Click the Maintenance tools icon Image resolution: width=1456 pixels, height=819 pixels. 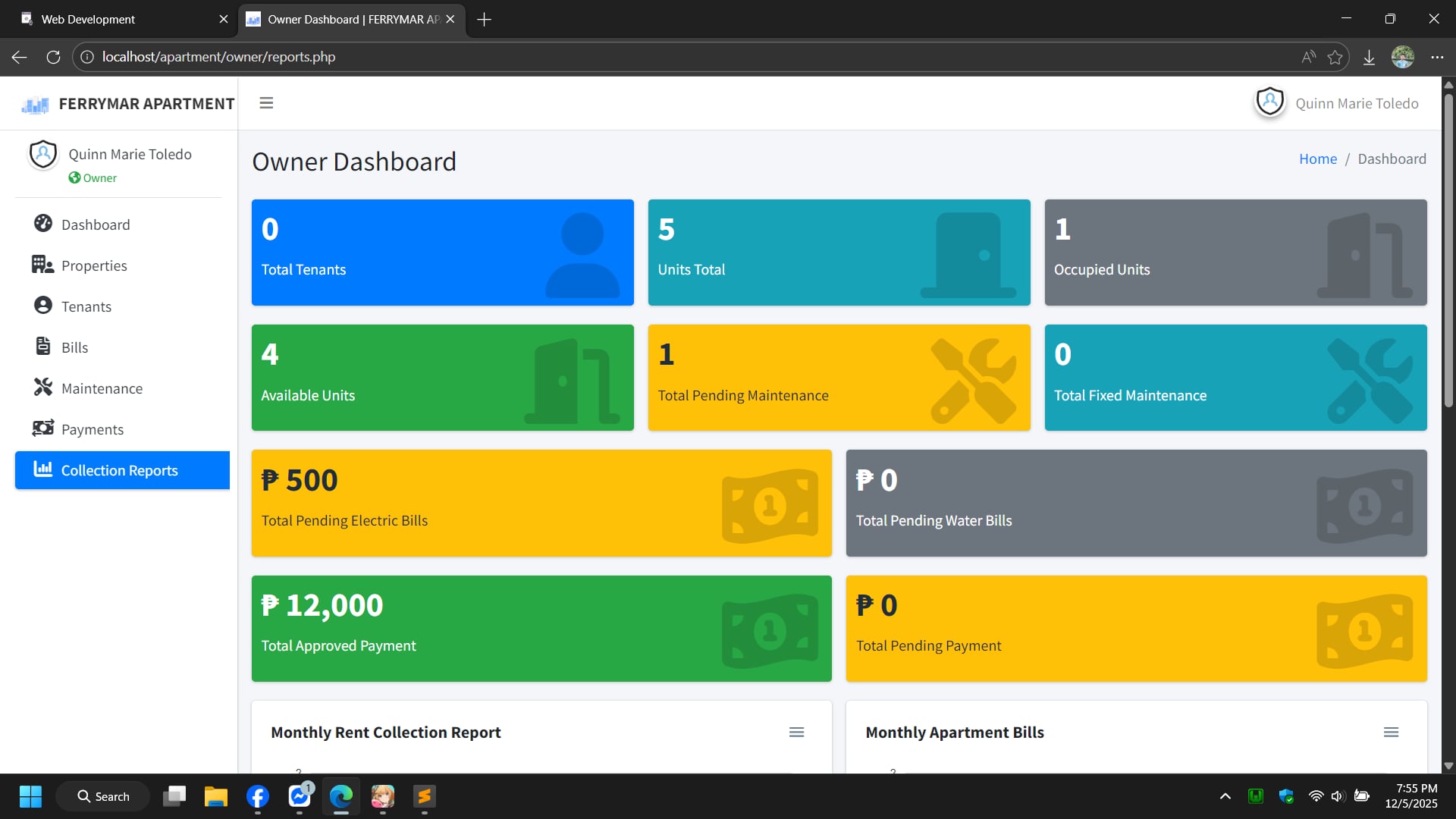(x=43, y=388)
